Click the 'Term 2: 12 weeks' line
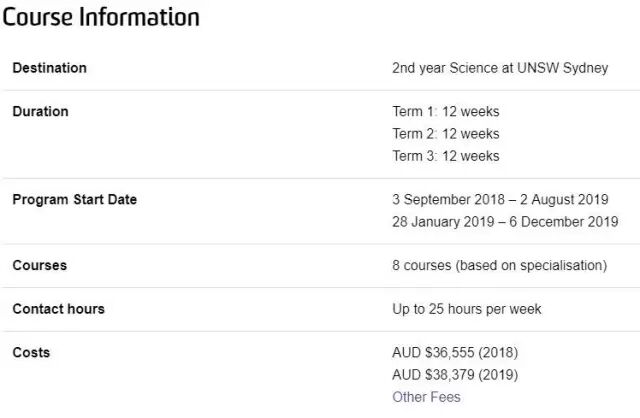 pos(445,134)
